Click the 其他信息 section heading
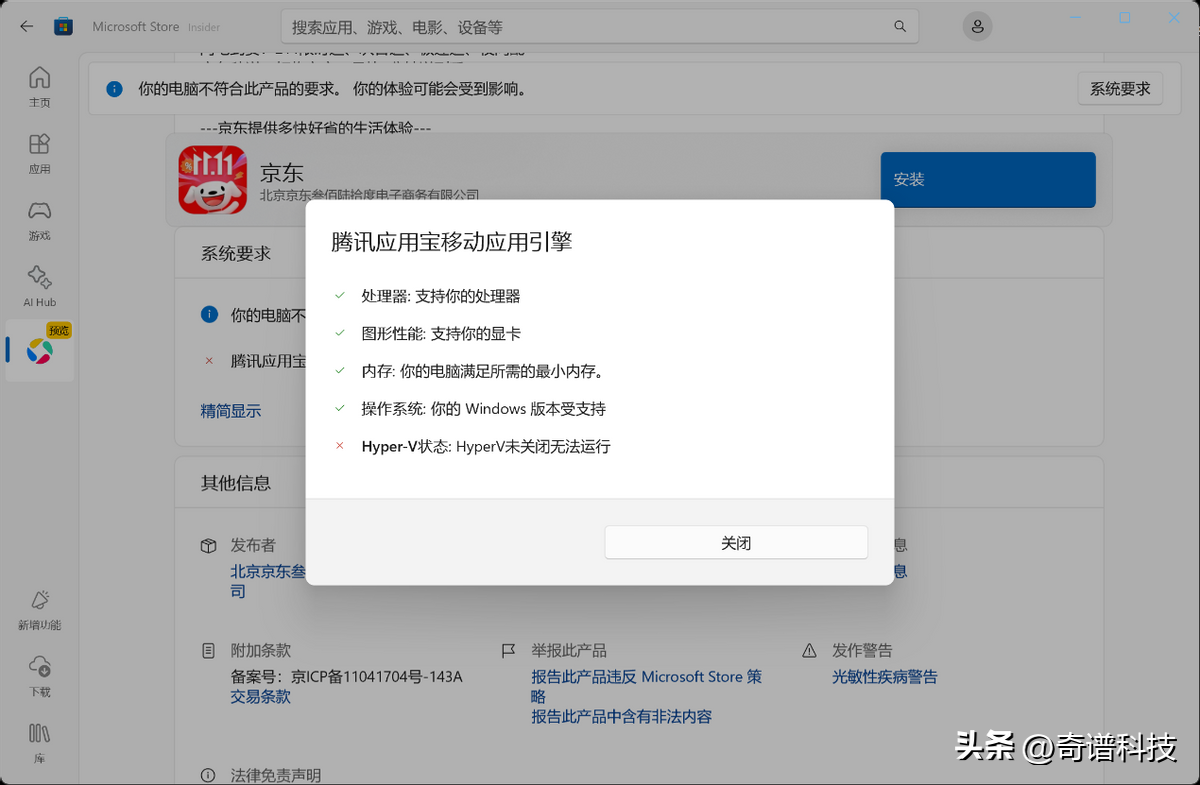 (236, 483)
